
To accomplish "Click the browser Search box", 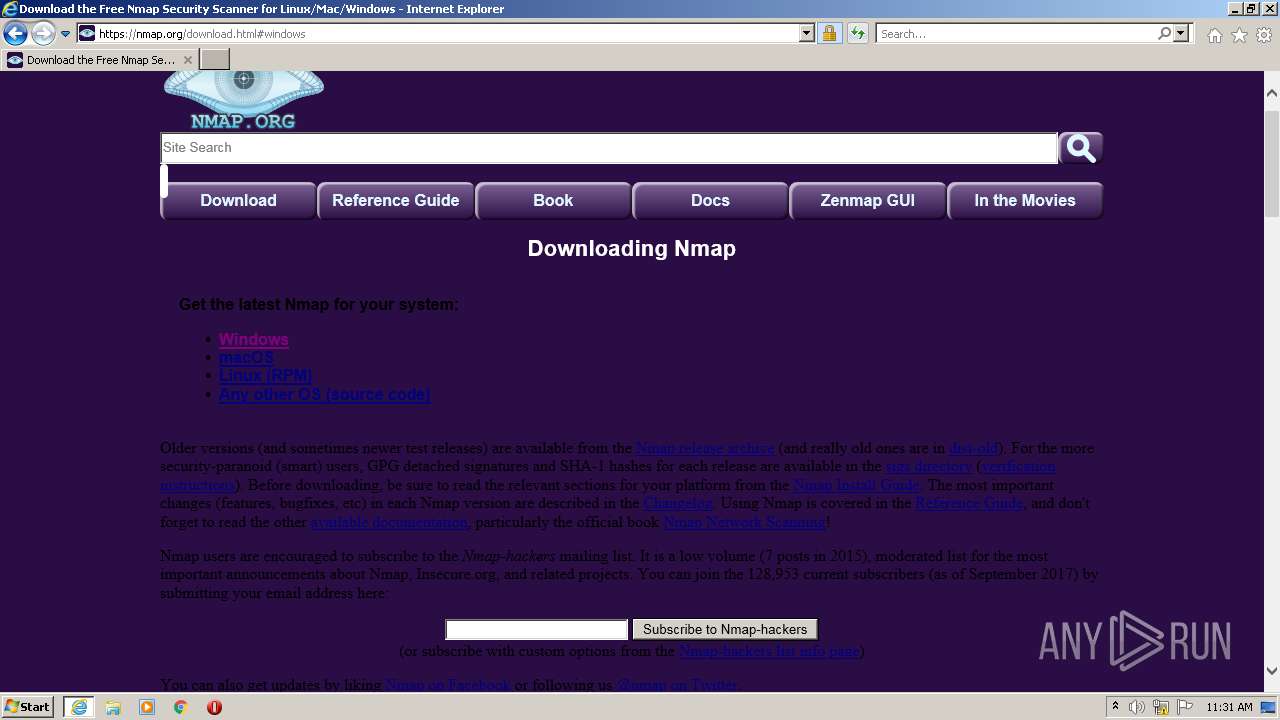I will [1015, 34].
